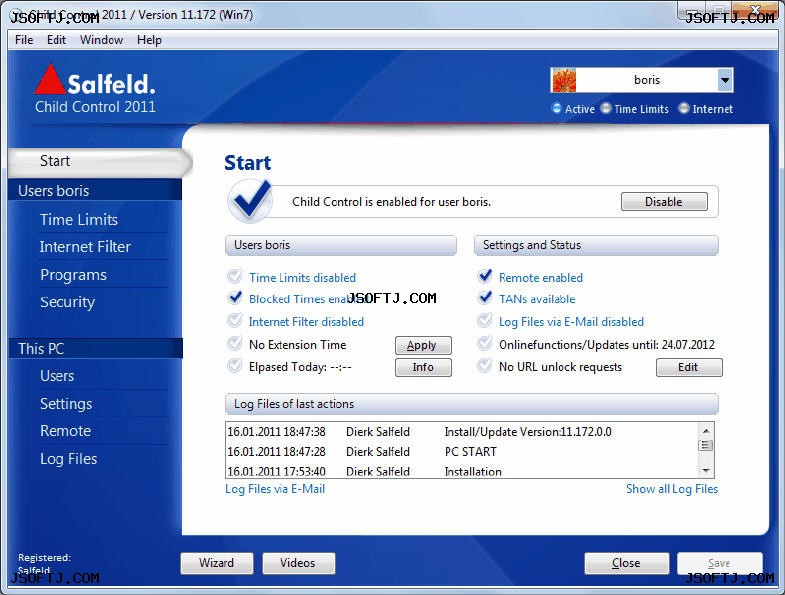
Task: Toggle TANs available checkmark
Action: [x=485, y=298]
